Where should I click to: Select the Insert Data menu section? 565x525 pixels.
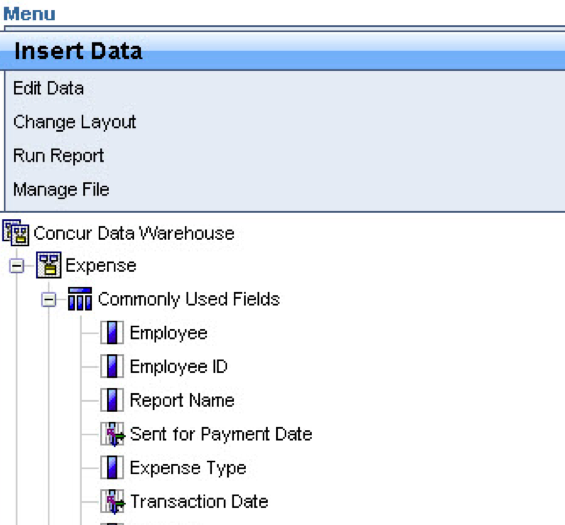pos(282,51)
